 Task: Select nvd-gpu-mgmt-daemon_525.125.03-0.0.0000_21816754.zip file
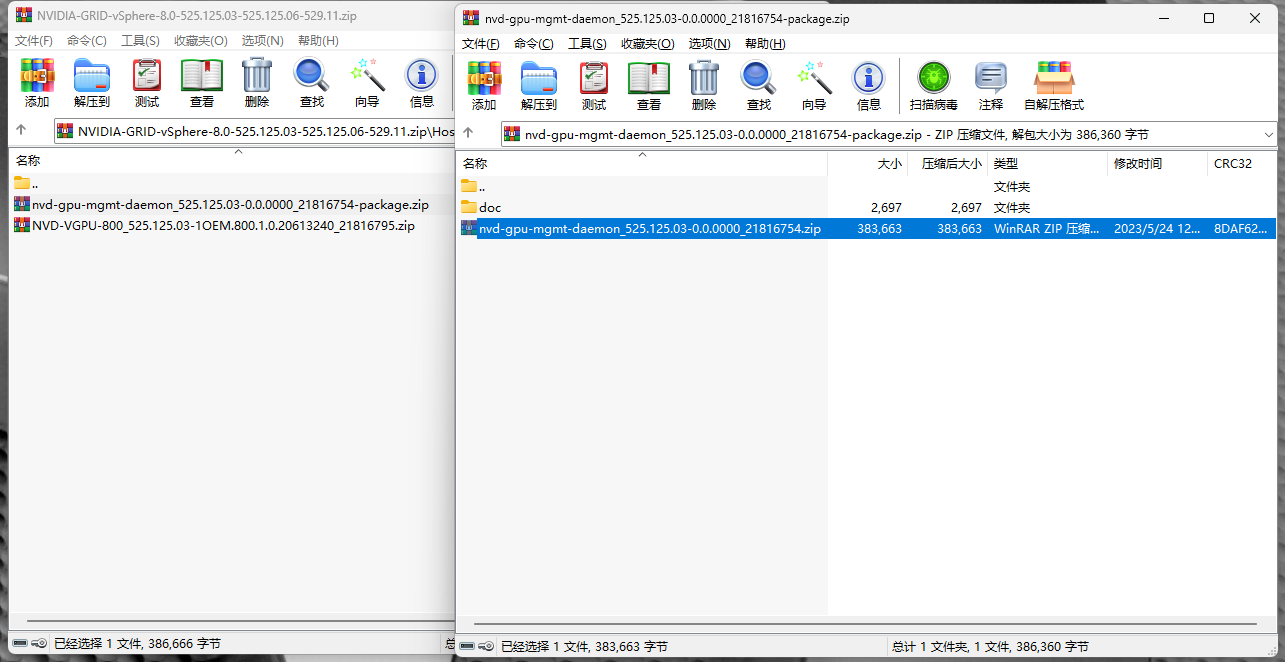868,228
